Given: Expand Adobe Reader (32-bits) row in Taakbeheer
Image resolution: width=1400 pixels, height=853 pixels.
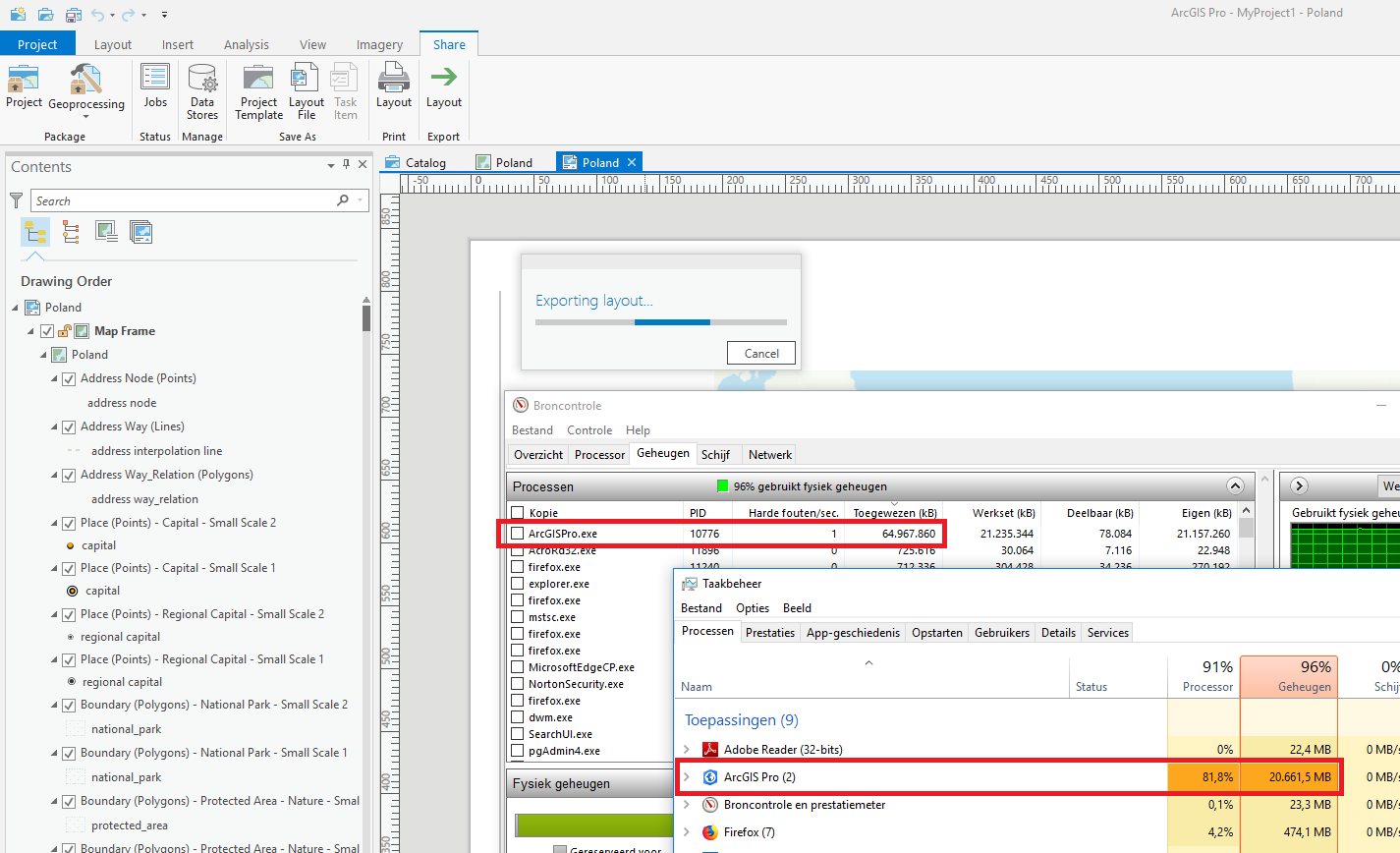Looking at the screenshot, I should [687, 750].
